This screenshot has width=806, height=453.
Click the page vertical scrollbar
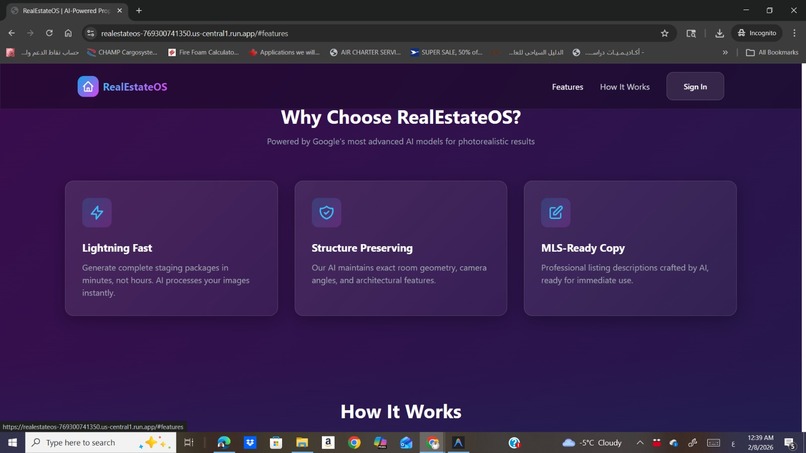coord(803,248)
